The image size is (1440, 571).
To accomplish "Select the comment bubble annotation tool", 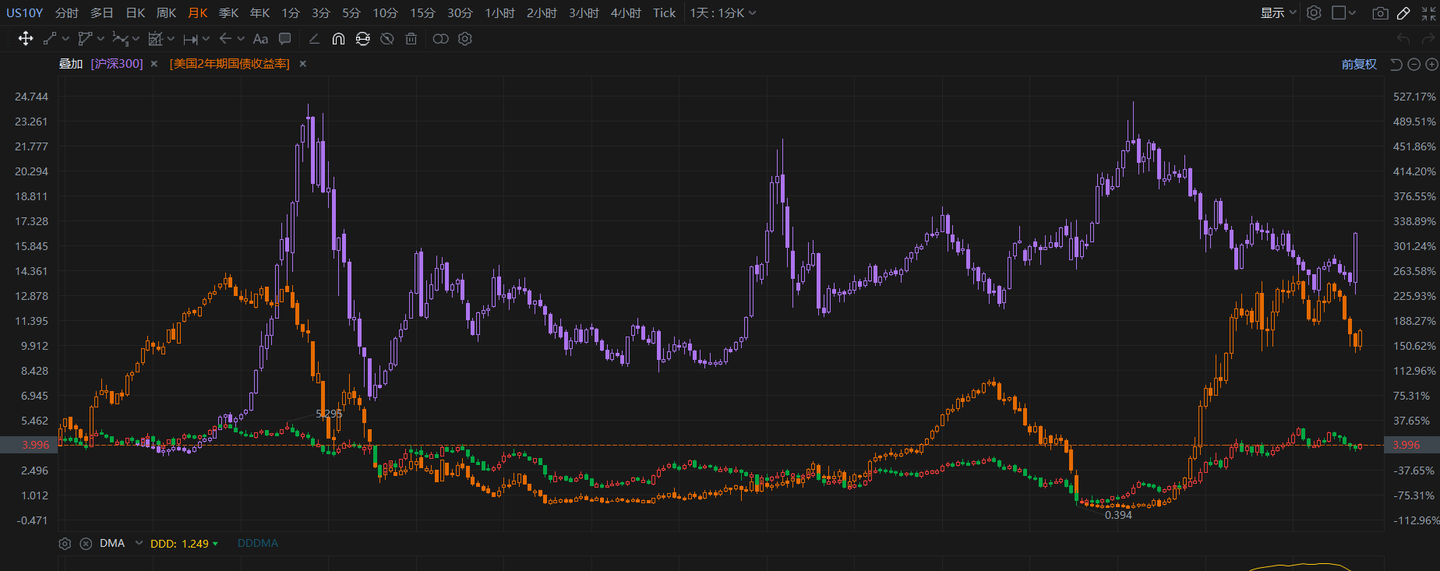I will 285,39.
